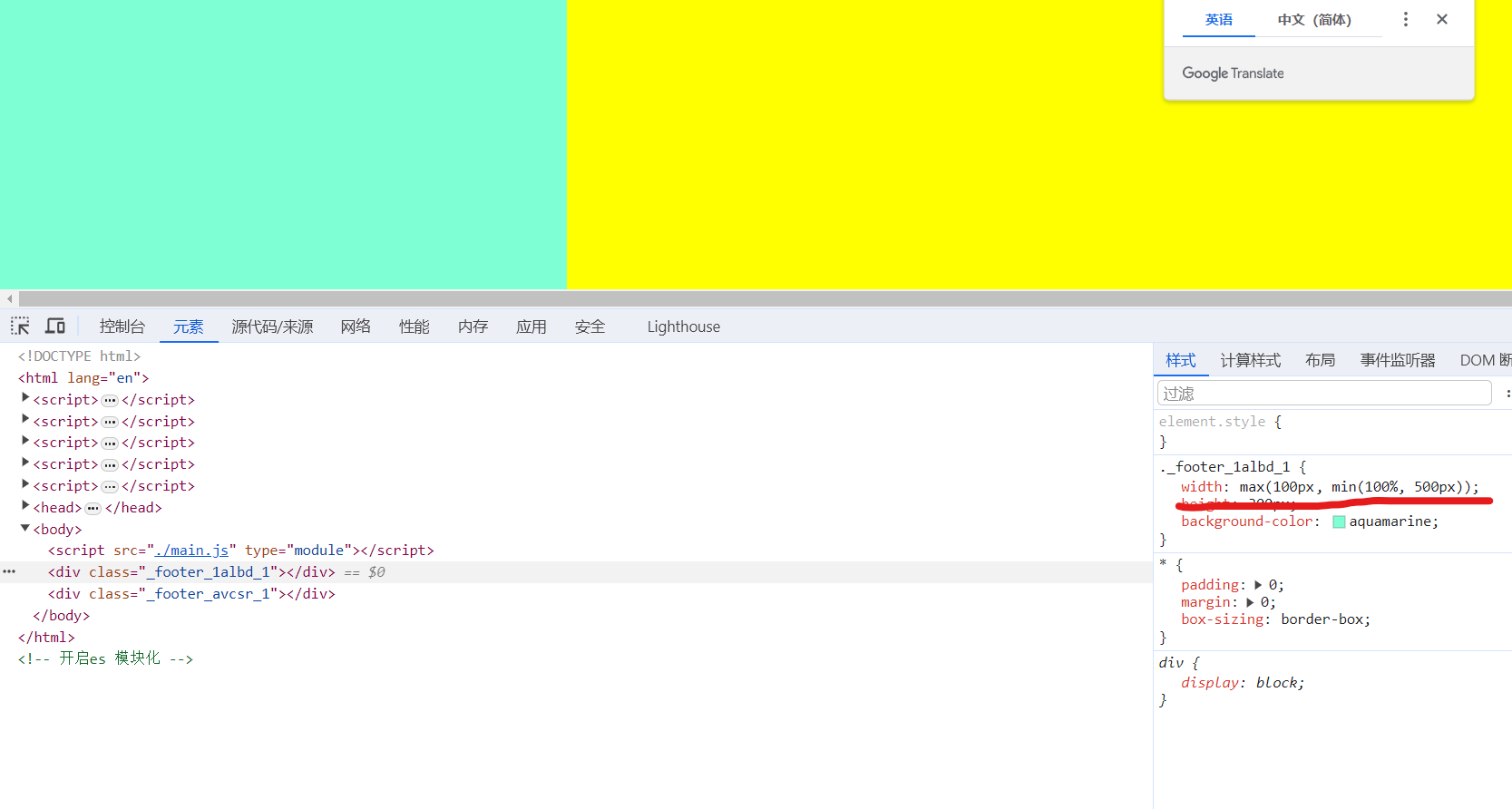Viewport: 1512px width, 809px height.
Task: Open the 性能 tab
Action: (415, 327)
